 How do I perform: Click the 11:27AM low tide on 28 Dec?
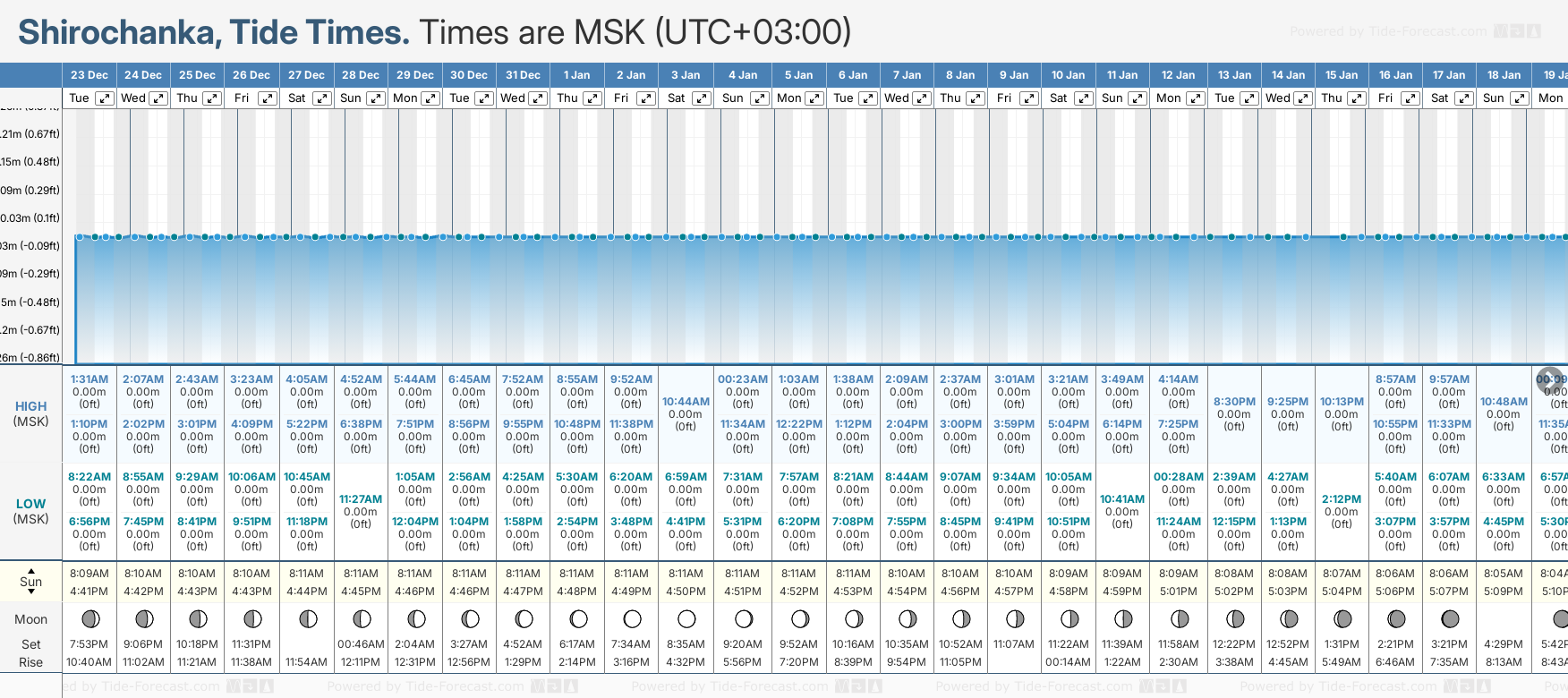(x=361, y=499)
